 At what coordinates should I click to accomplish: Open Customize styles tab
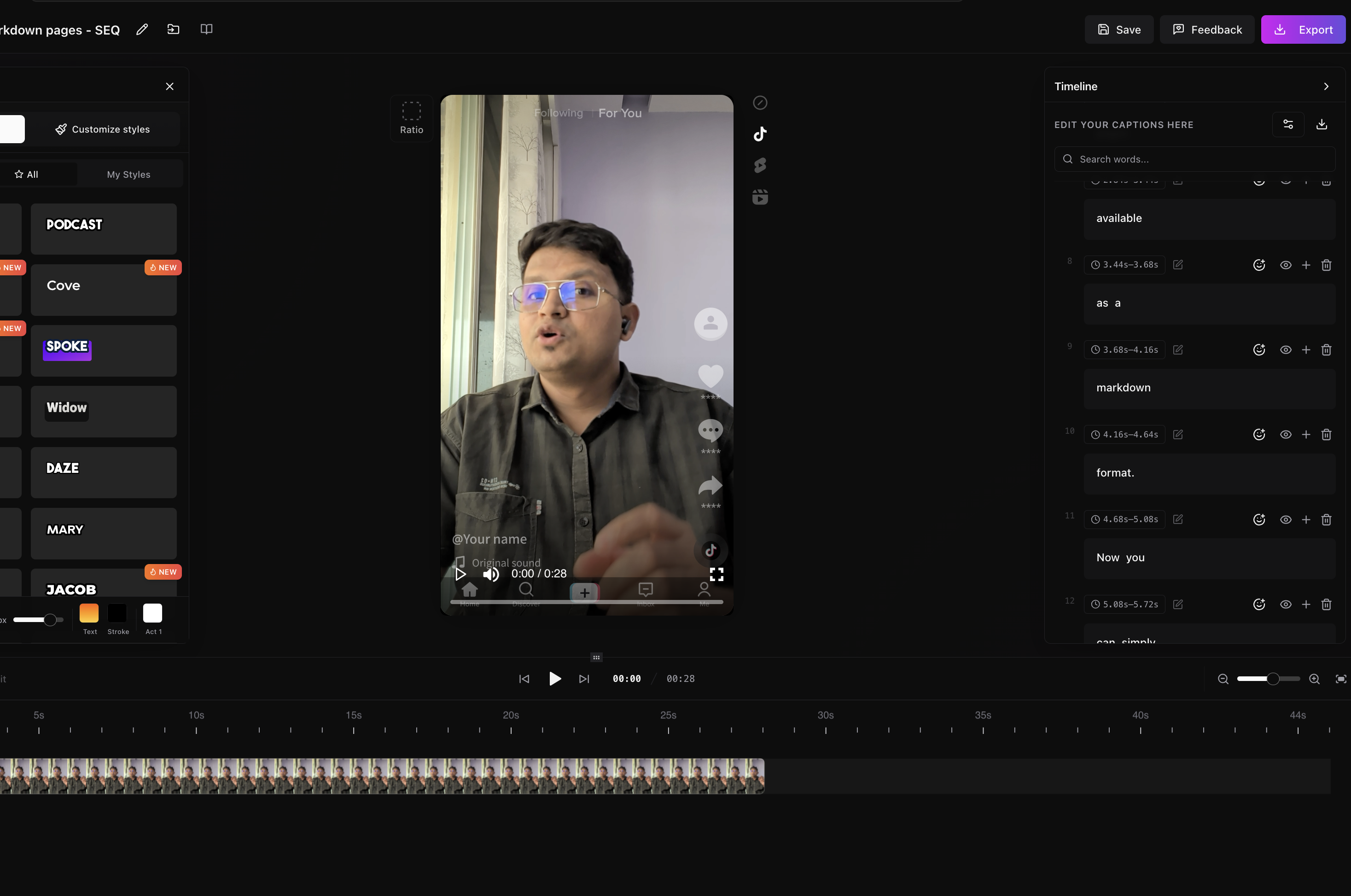(x=103, y=129)
